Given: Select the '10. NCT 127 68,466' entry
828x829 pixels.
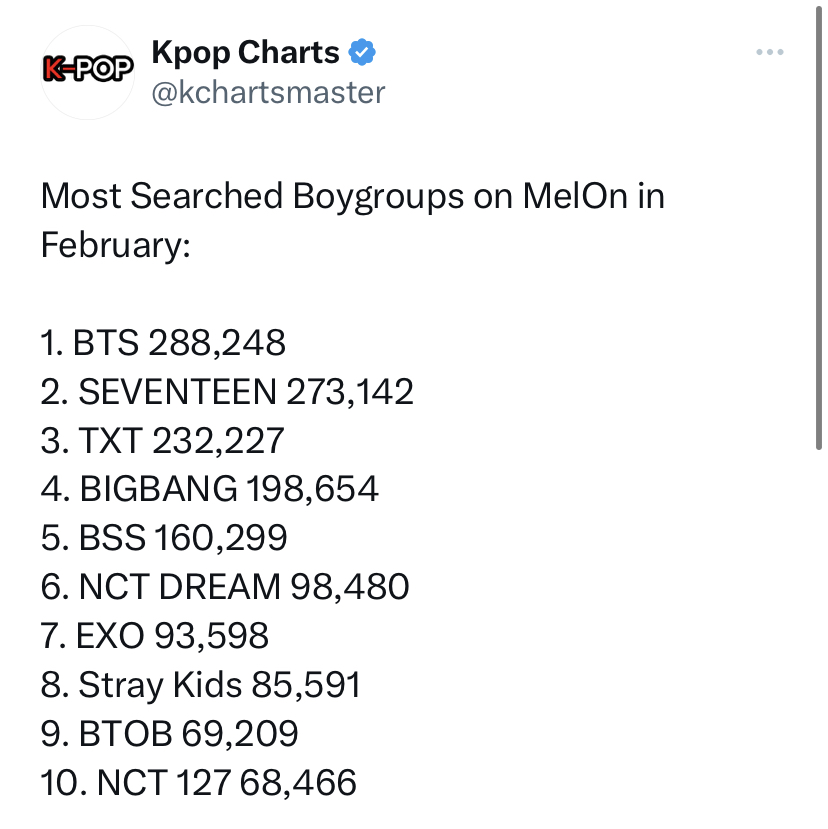Looking at the screenshot, I should click(198, 782).
